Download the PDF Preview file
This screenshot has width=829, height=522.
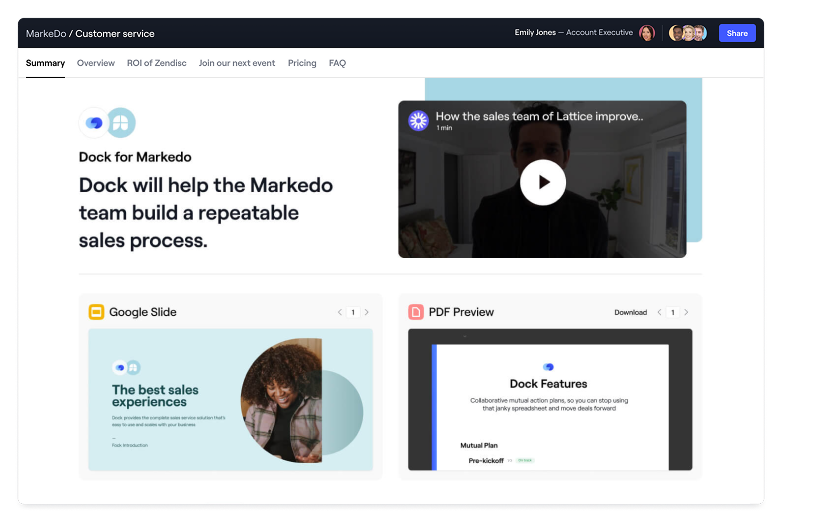(x=630, y=312)
